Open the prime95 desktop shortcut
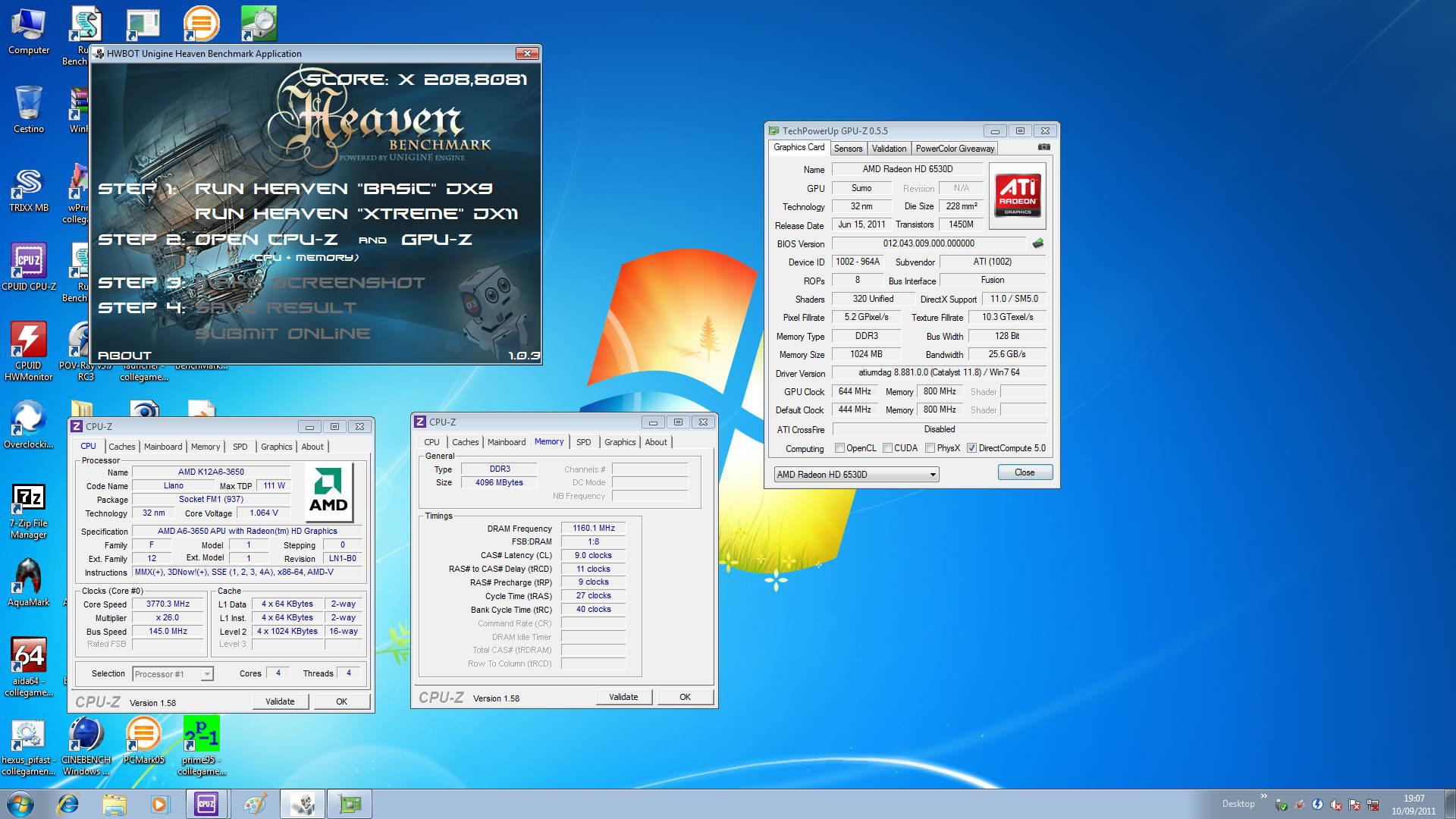This screenshot has width=1456, height=819. (x=201, y=746)
